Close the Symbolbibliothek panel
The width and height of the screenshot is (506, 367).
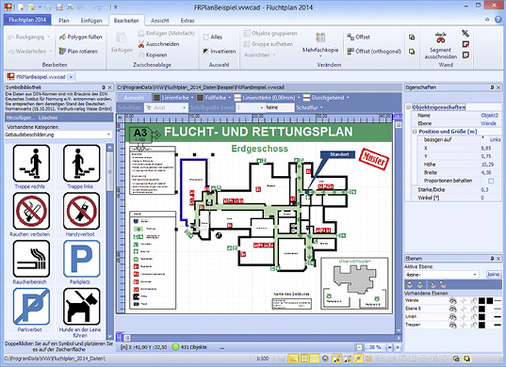click(110, 87)
